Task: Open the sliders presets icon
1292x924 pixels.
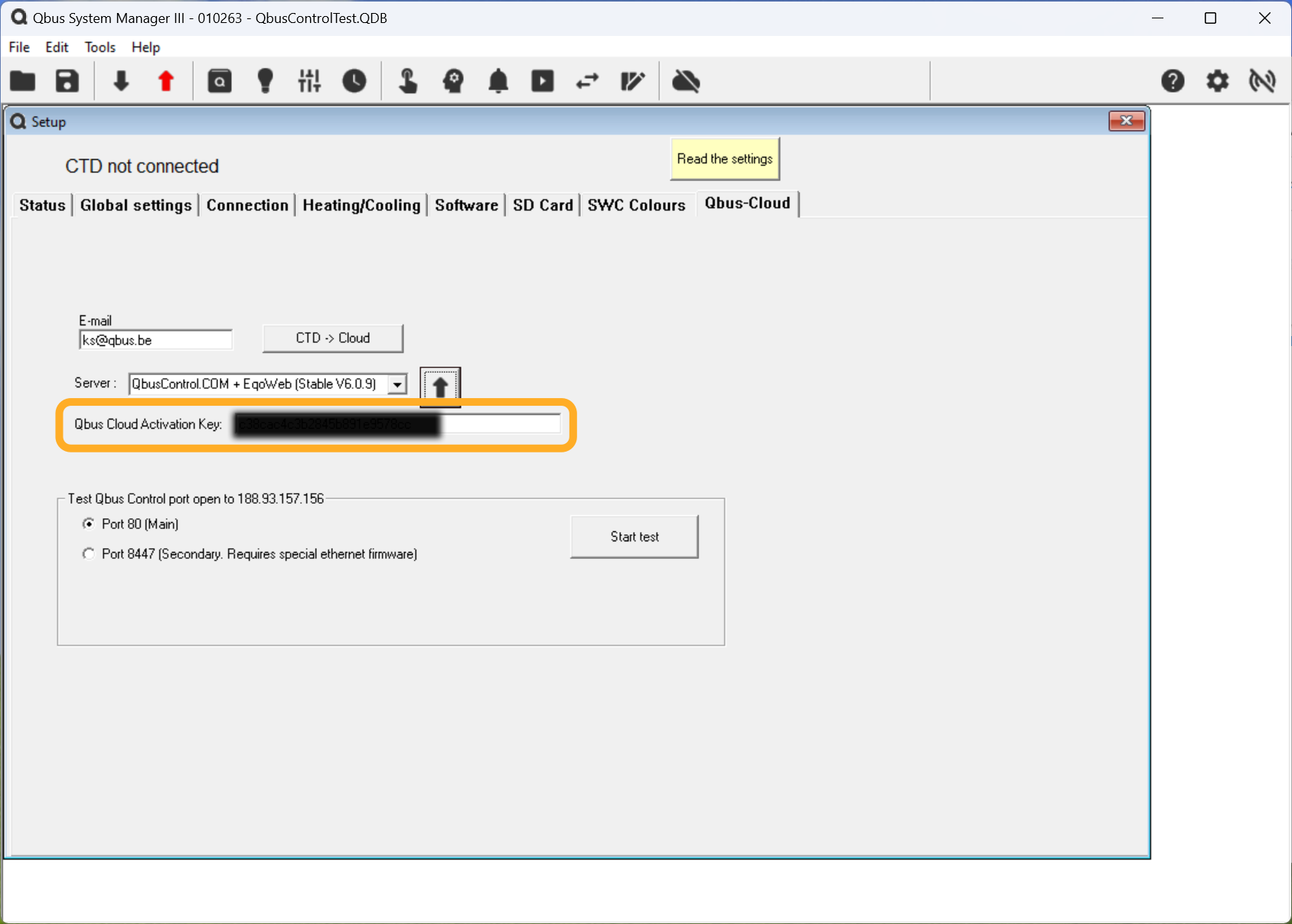Action: [309, 80]
